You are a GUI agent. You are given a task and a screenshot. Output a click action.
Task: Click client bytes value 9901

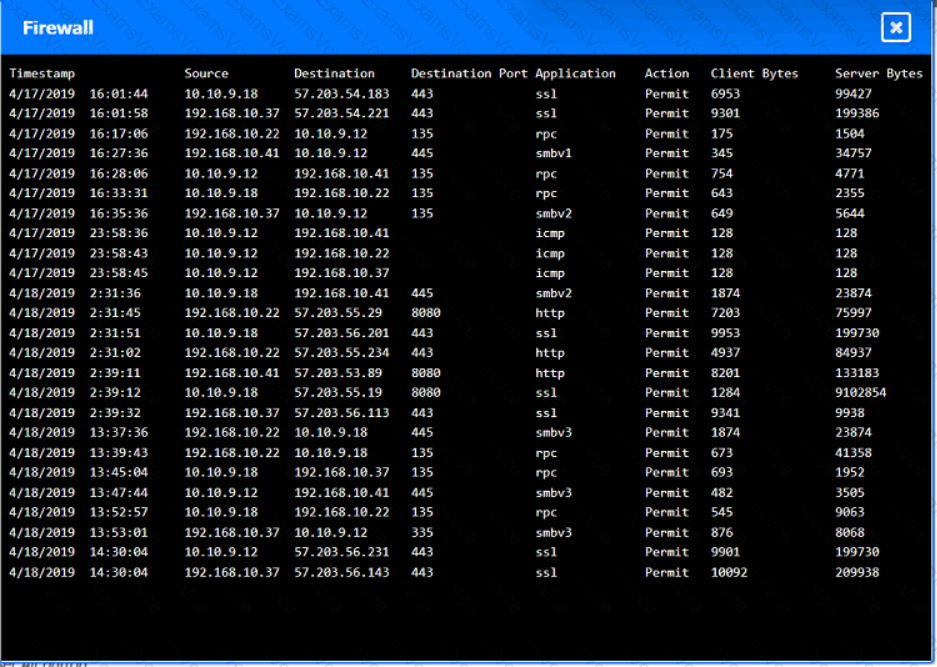tap(725, 553)
